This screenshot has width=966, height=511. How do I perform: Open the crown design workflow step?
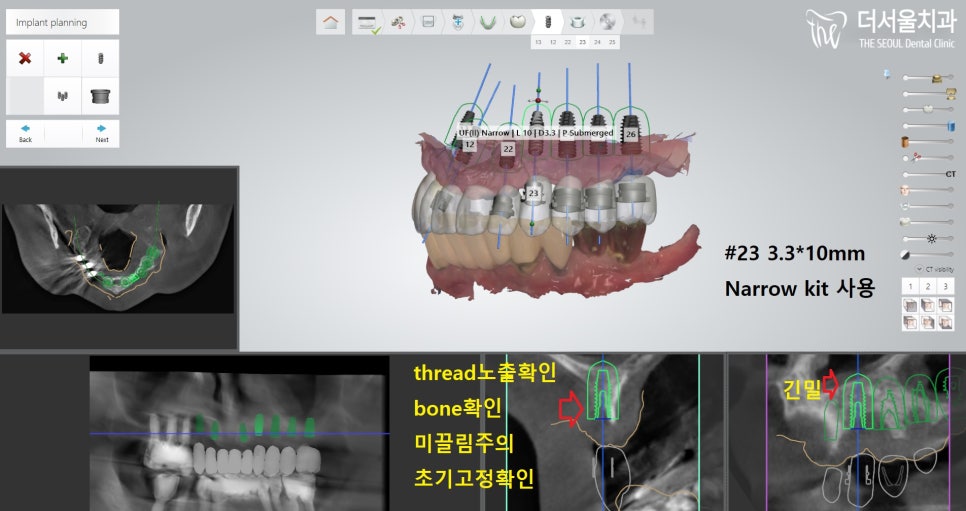pyautogui.click(x=517, y=21)
